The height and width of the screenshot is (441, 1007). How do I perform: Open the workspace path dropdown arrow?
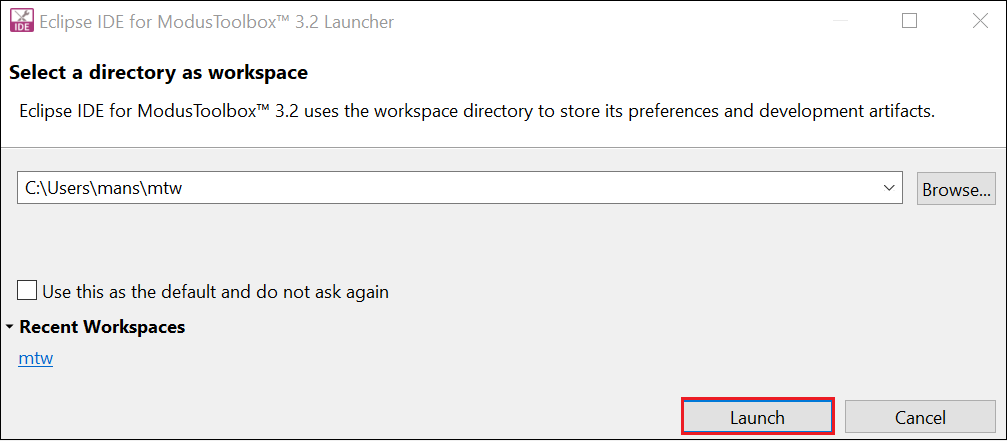(889, 188)
